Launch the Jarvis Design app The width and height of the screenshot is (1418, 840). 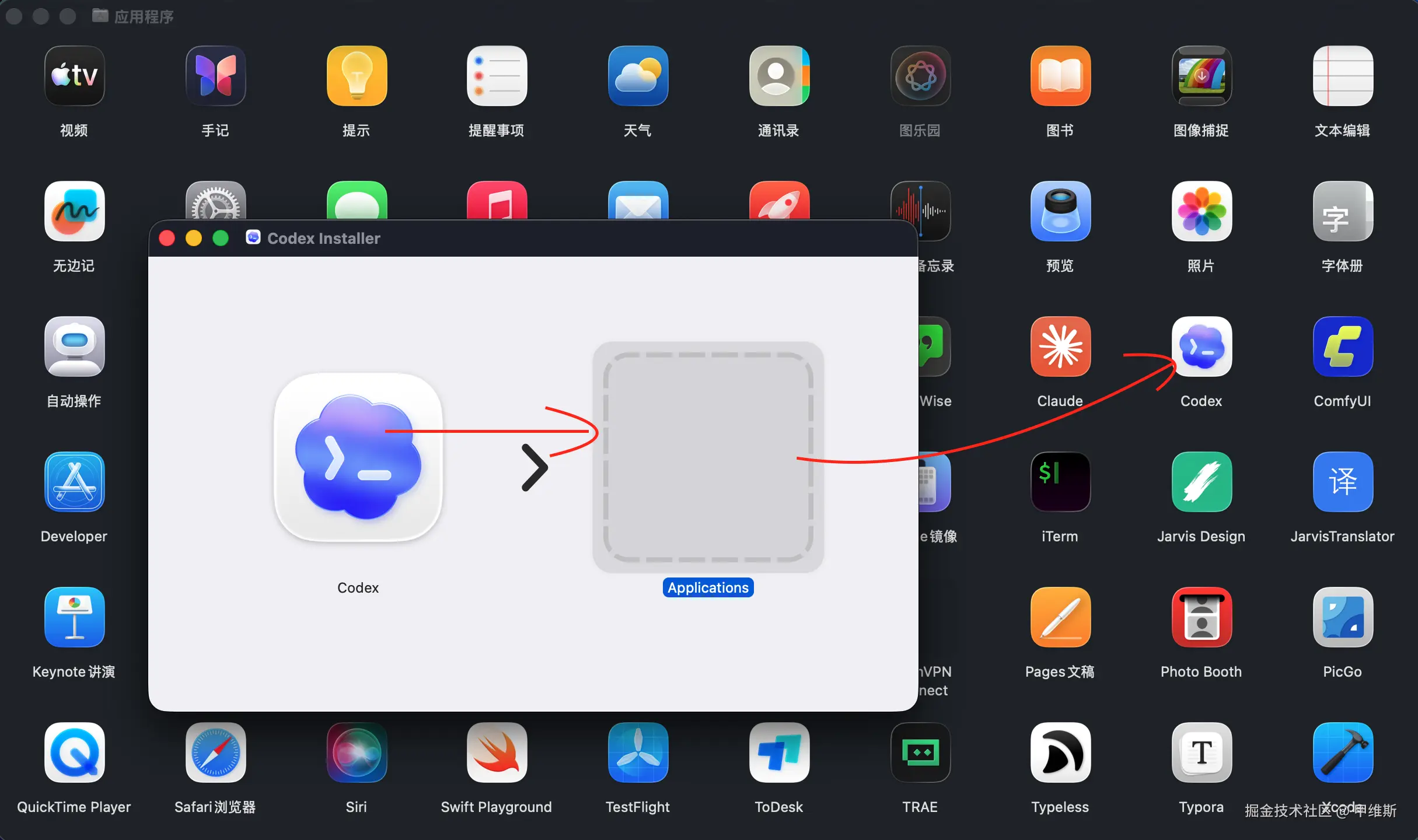1201,482
